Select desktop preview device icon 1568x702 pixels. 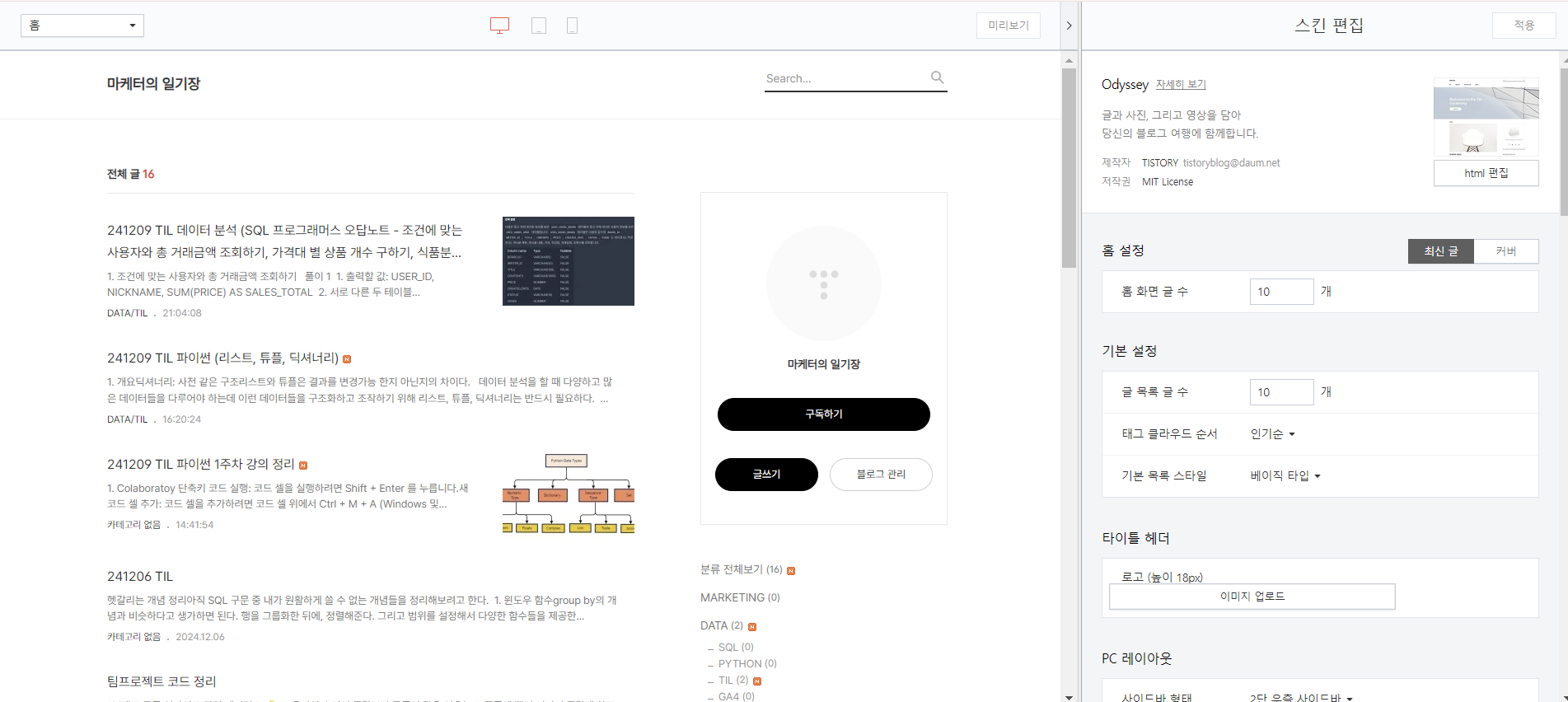coord(499,26)
